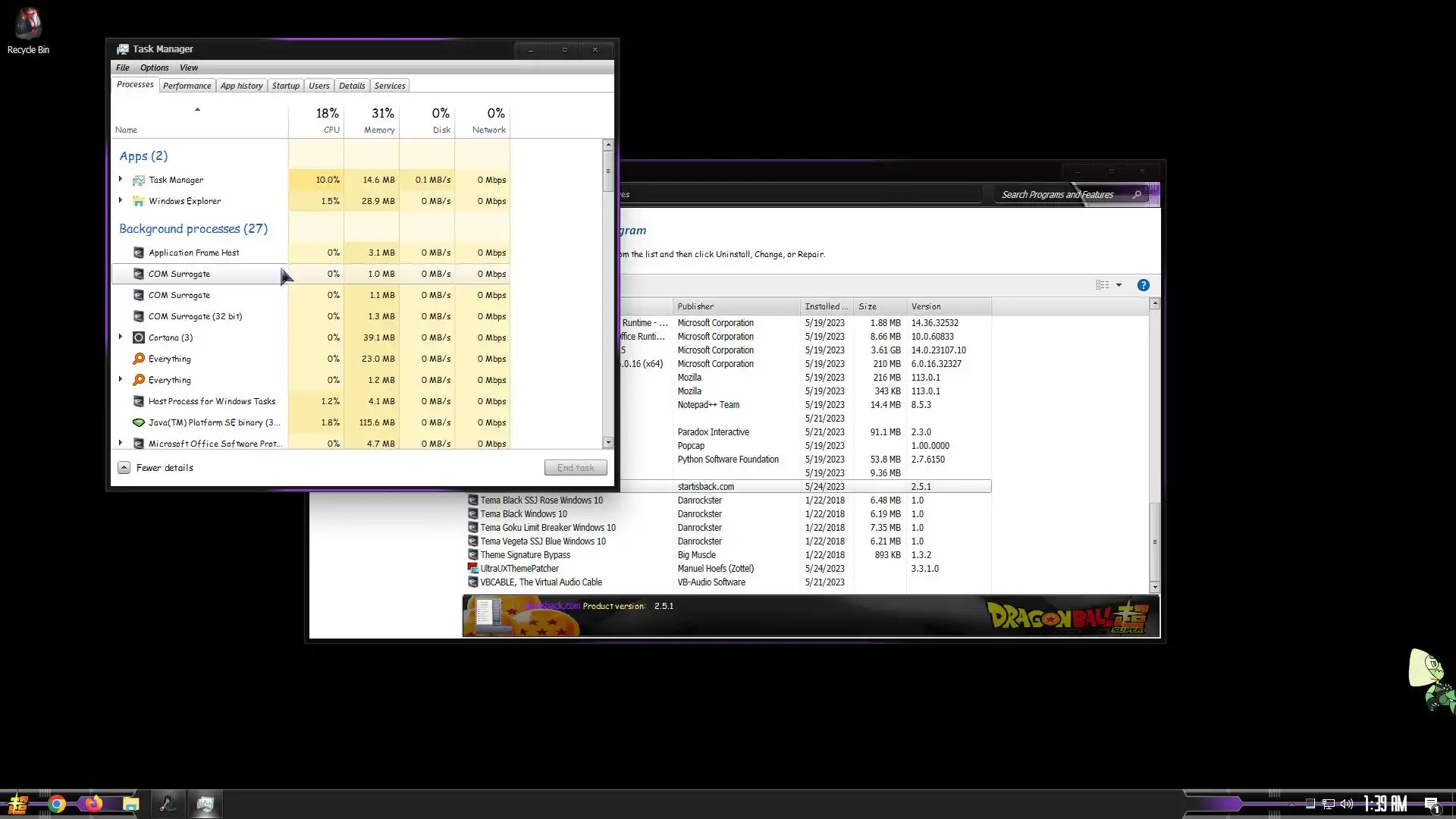Click the volume speaker tray icon
This screenshot has height=819, width=1456.
(1347, 804)
